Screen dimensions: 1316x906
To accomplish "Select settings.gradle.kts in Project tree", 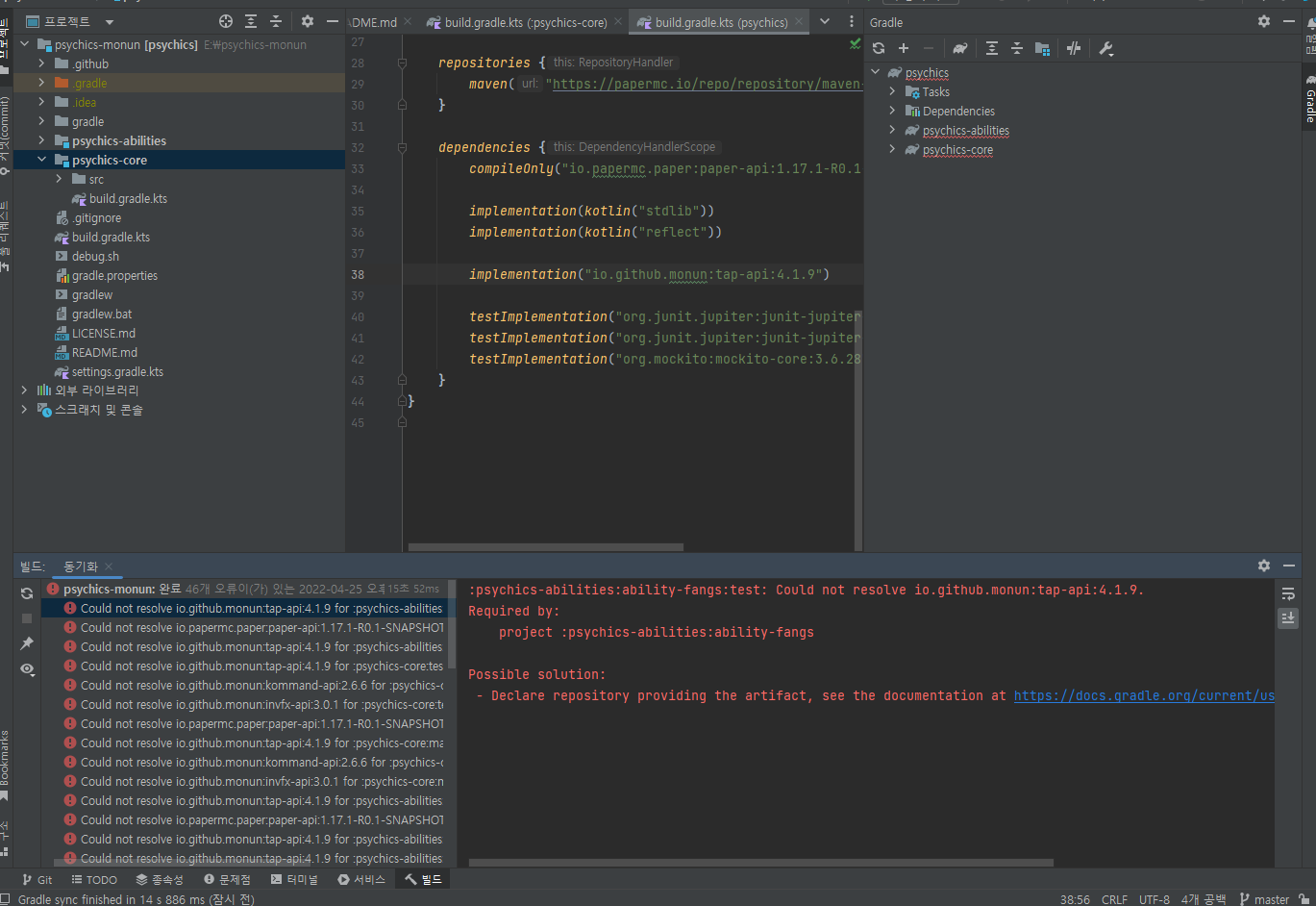I will 117,371.
